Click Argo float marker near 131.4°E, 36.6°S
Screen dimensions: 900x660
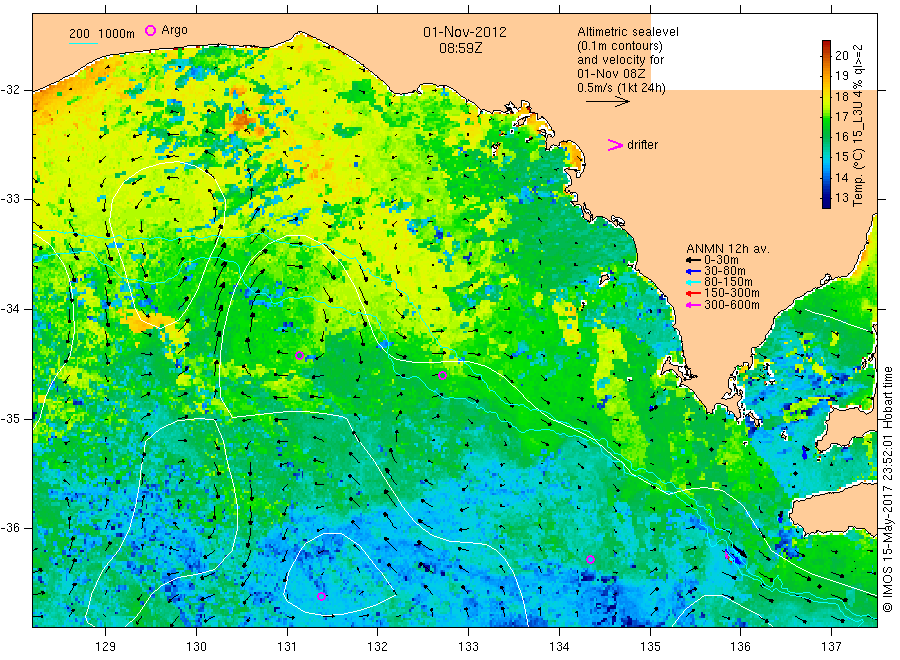[x=321, y=596]
